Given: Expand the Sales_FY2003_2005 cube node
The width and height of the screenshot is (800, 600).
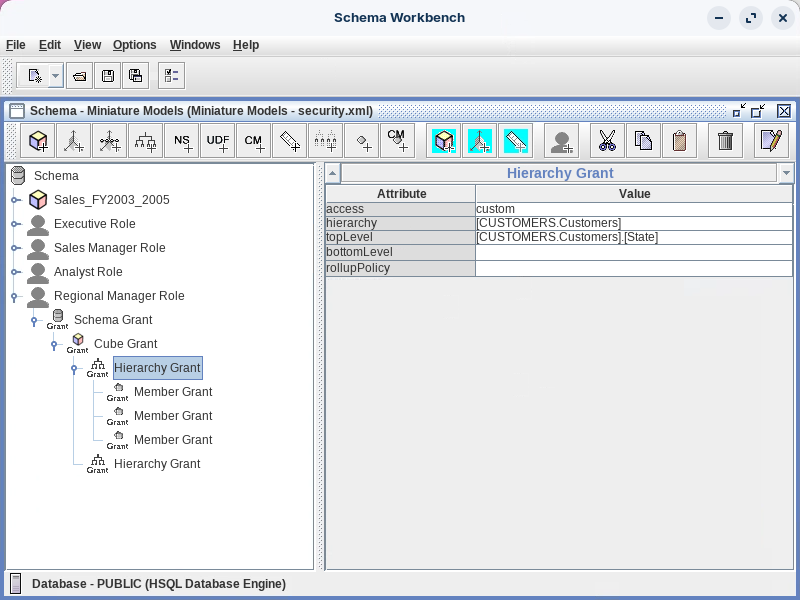Looking at the screenshot, I should [x=15, y=200].
